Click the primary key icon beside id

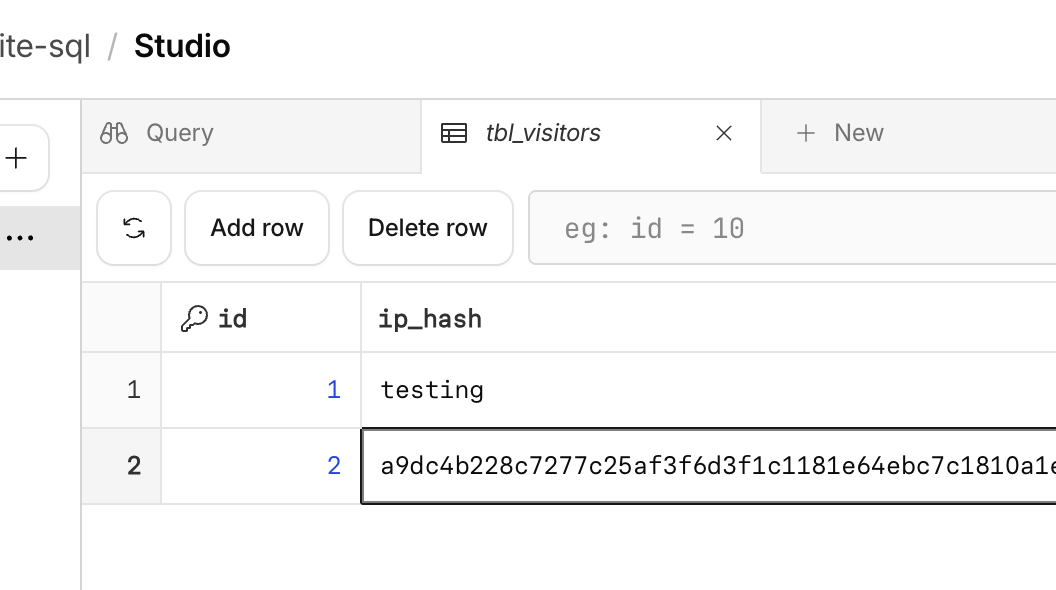click(x=194, y=318)
